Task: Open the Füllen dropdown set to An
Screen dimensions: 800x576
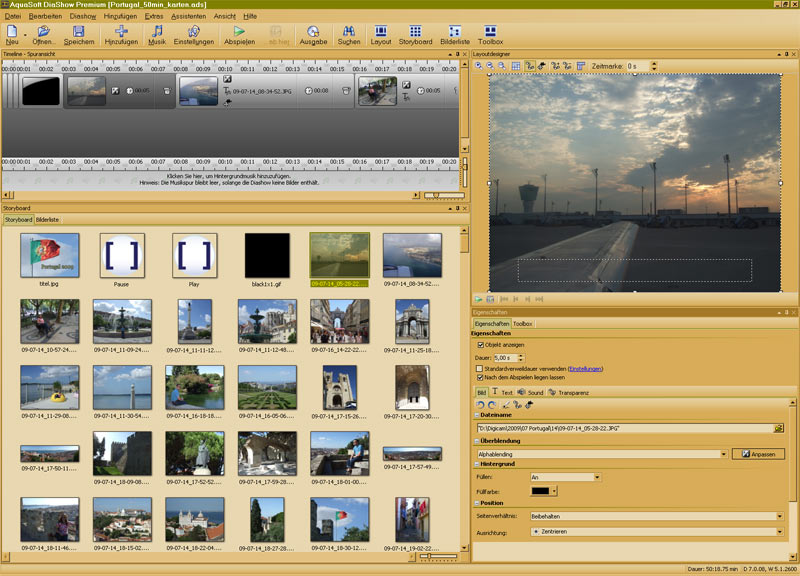Action: click(597, 478)
